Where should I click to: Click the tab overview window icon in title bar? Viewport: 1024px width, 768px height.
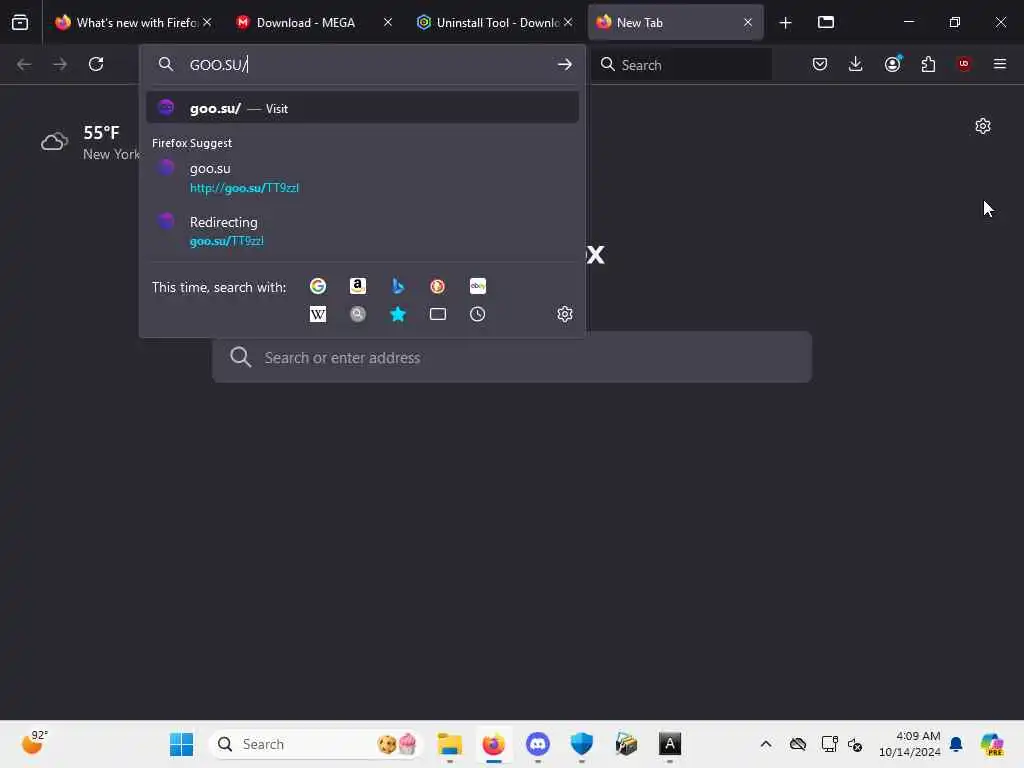[x=825, y=22]
